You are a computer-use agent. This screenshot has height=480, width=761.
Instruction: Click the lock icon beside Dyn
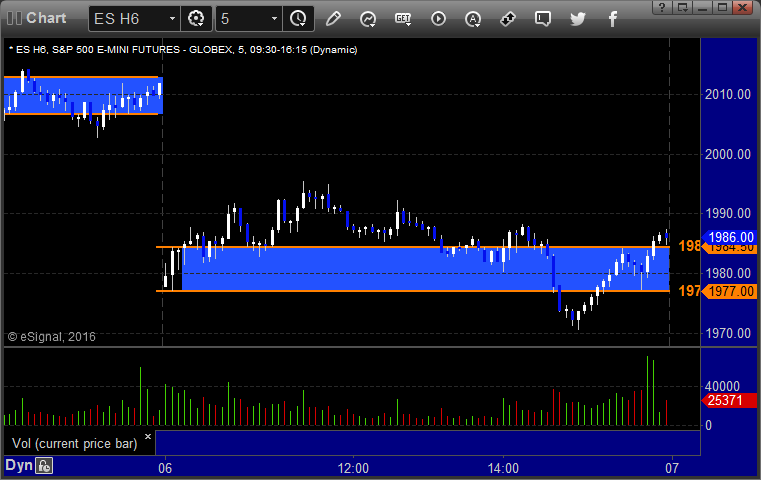click(x=44, y=466)
